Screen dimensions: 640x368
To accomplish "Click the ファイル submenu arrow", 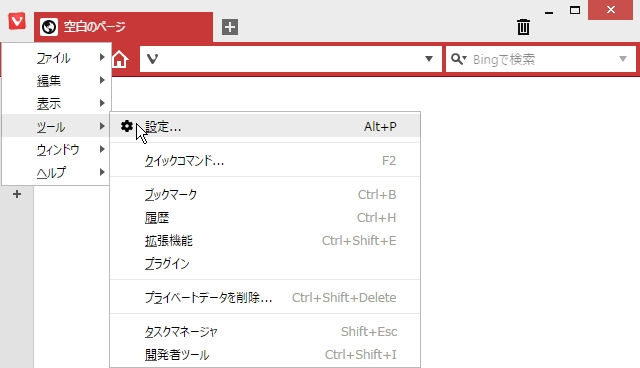I will click(x=102, y=58).
